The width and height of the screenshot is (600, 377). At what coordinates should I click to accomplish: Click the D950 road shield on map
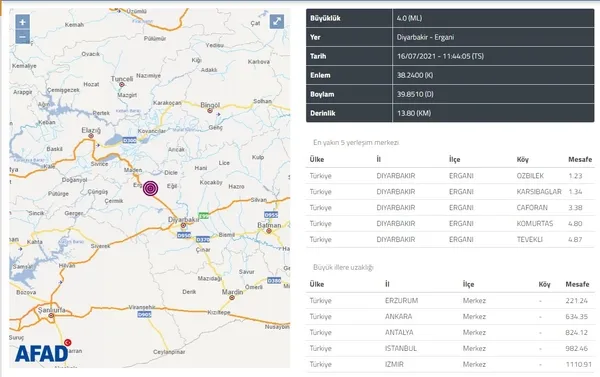[x=184, y=235]
